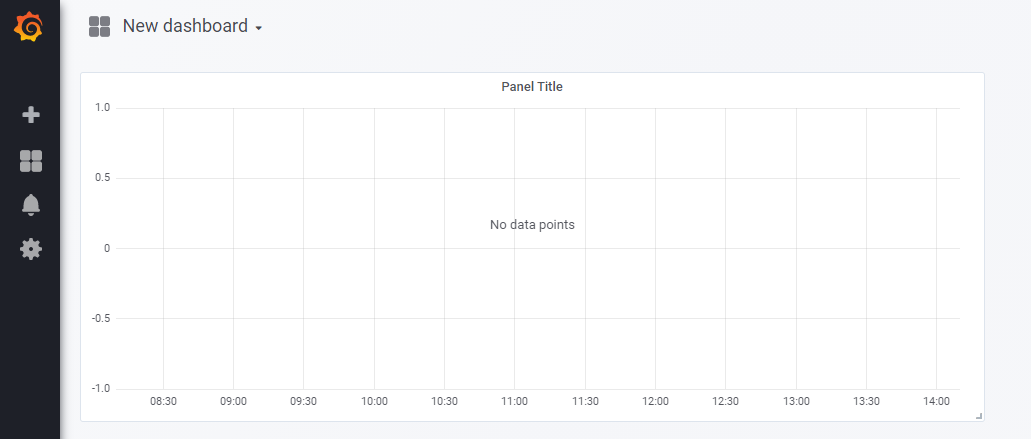Click the No data points message

[x=532, y=225]
